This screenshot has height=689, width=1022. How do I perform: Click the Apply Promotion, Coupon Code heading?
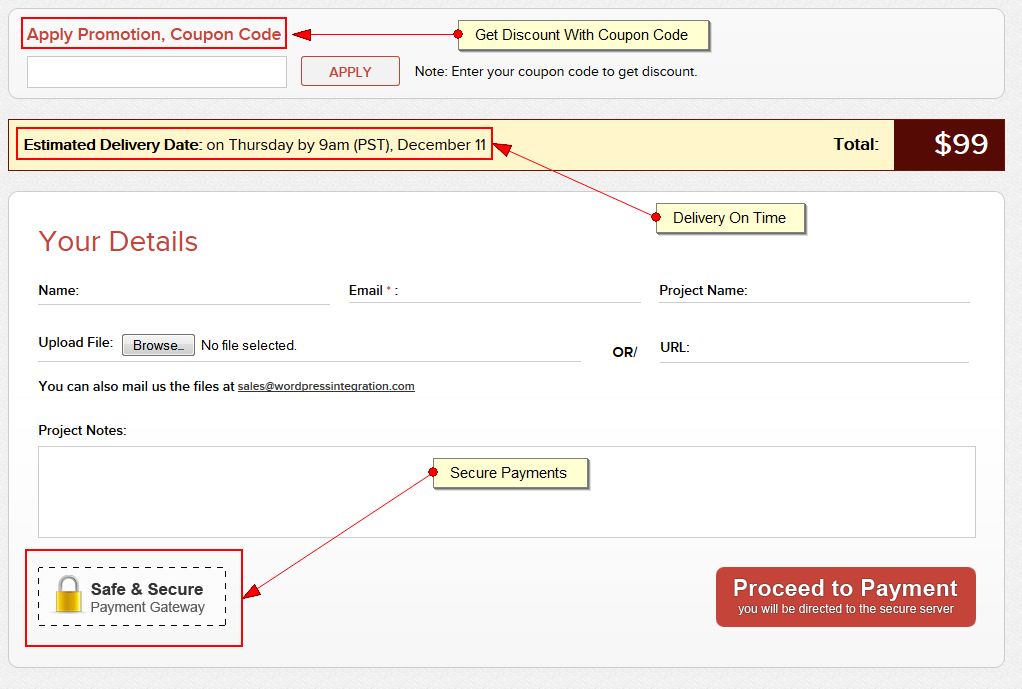point(154,34)
